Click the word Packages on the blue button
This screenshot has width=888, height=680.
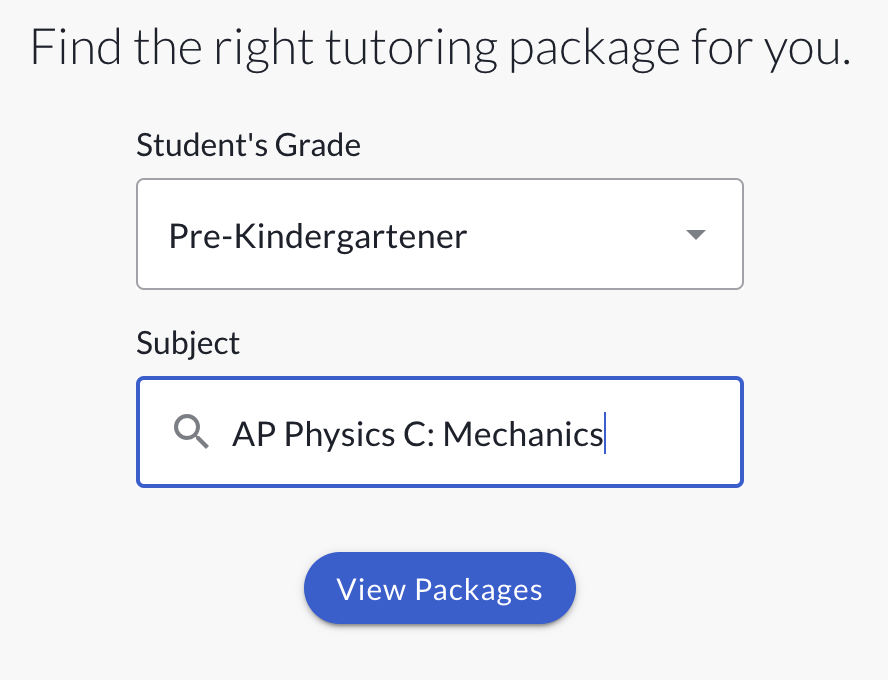coord(479,590)
